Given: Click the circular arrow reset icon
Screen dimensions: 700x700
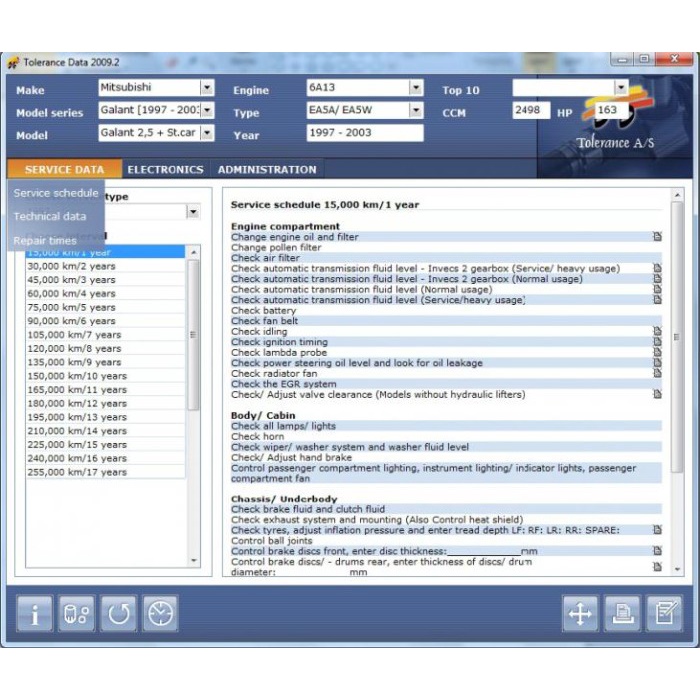Looking at the screenshot, I should point(118,613).
